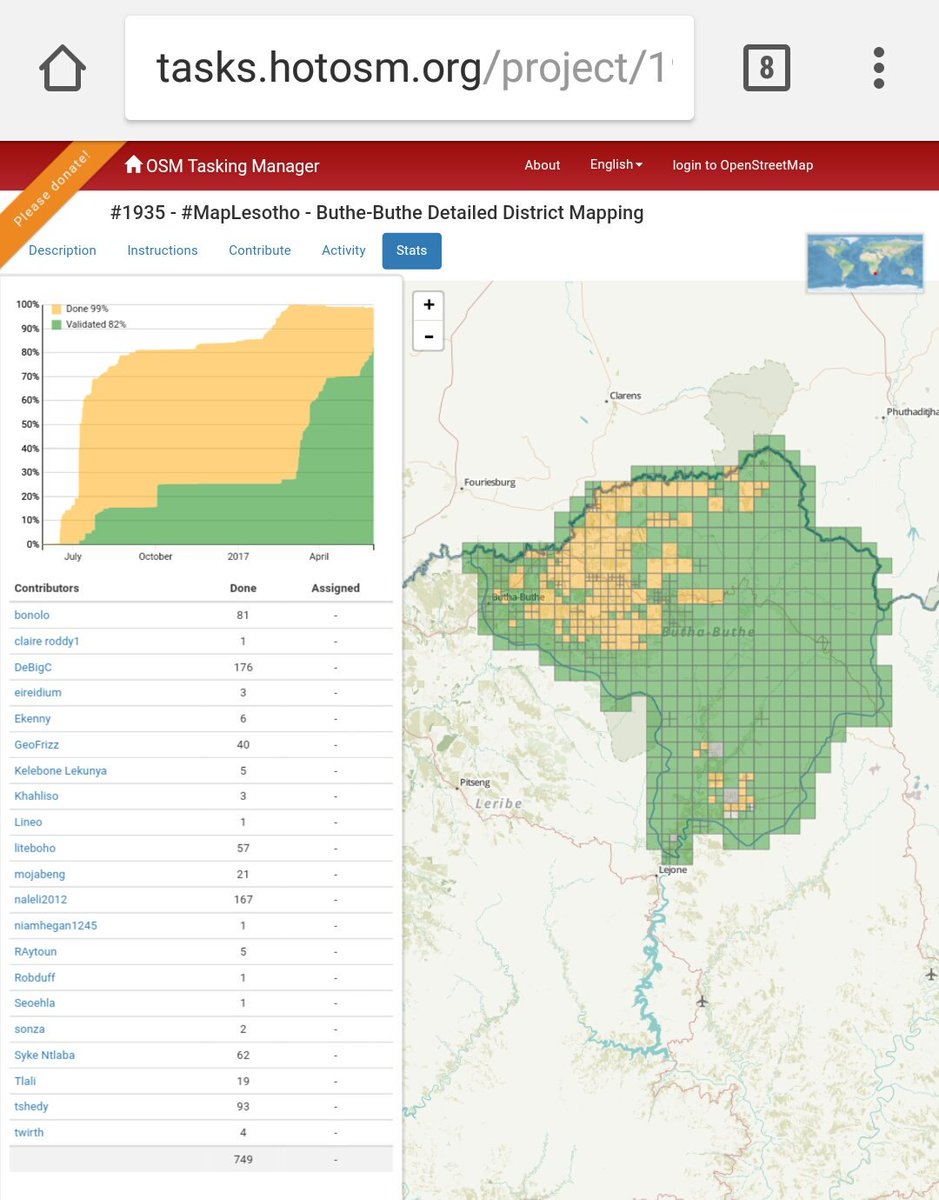Go to the OSM Tasking Manager home icon
939x1200 pixels.
133,165
